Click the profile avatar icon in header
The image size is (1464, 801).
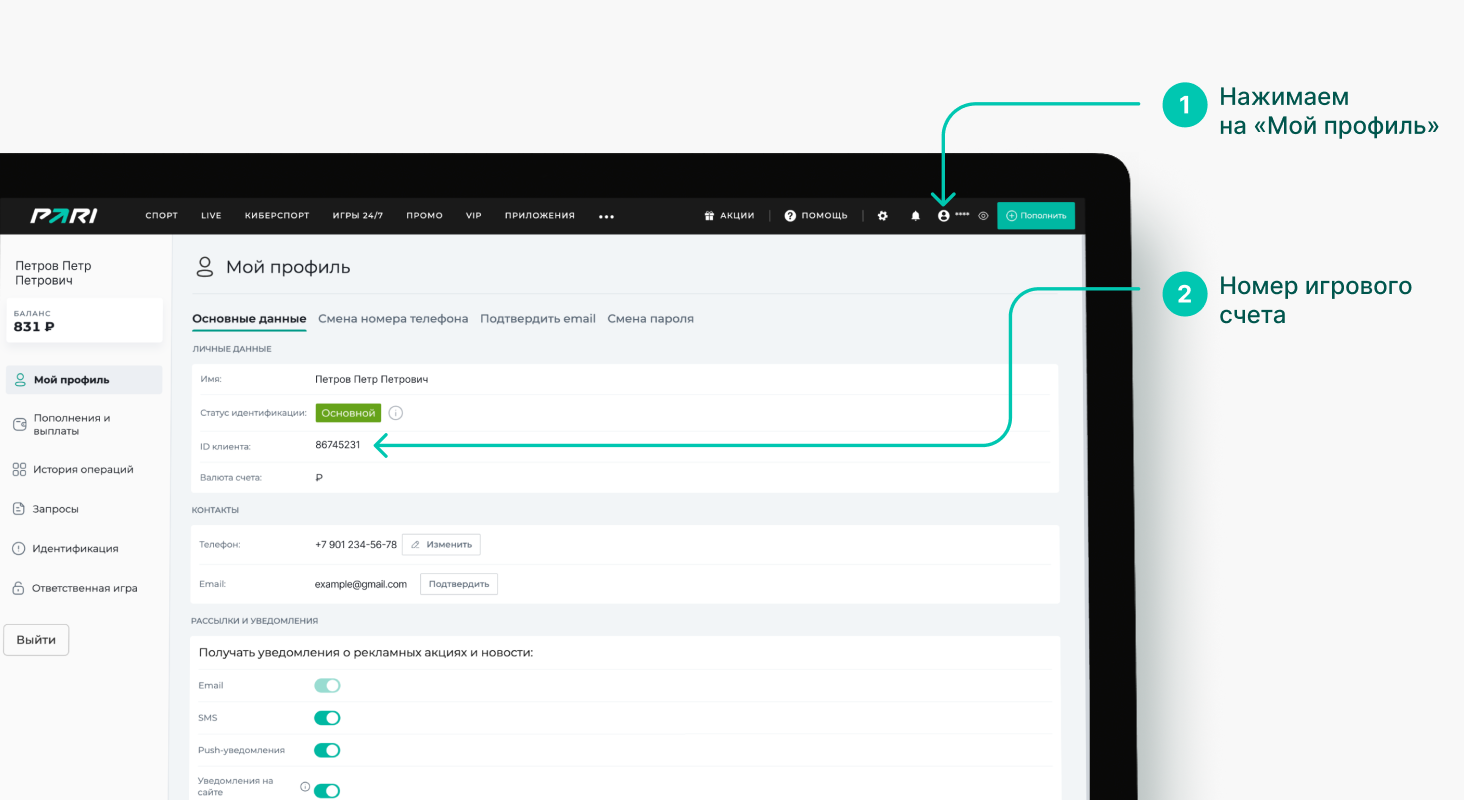[943, 215]
